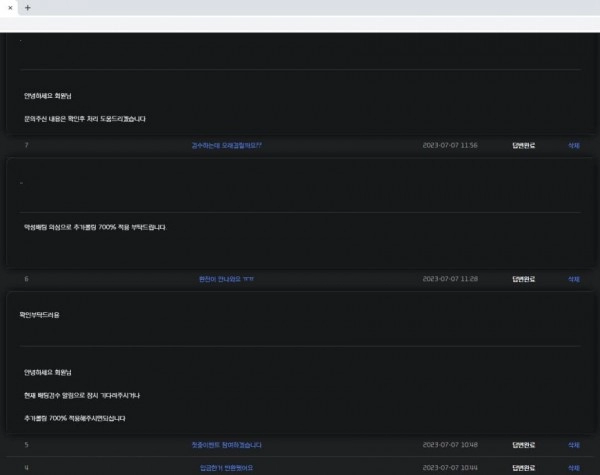
Task: Open a new browser tab
Action: [28, 8]
